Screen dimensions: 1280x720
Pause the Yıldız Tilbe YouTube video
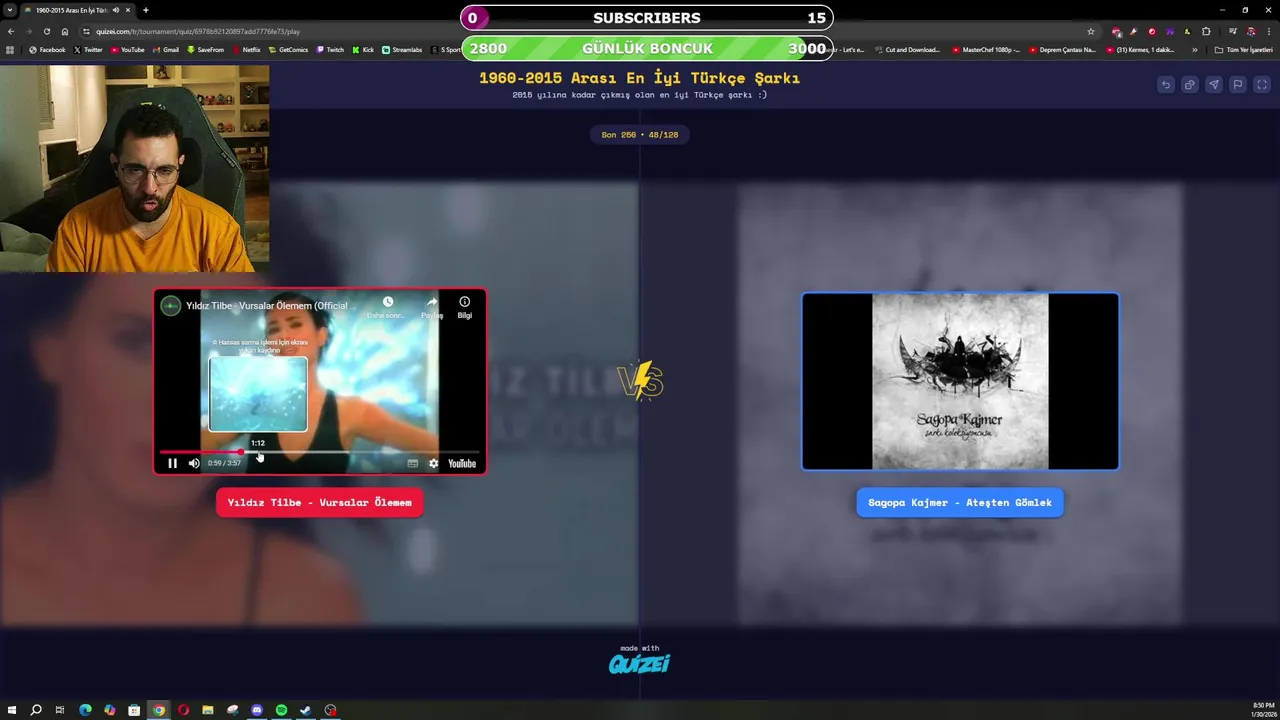[172, 463]
